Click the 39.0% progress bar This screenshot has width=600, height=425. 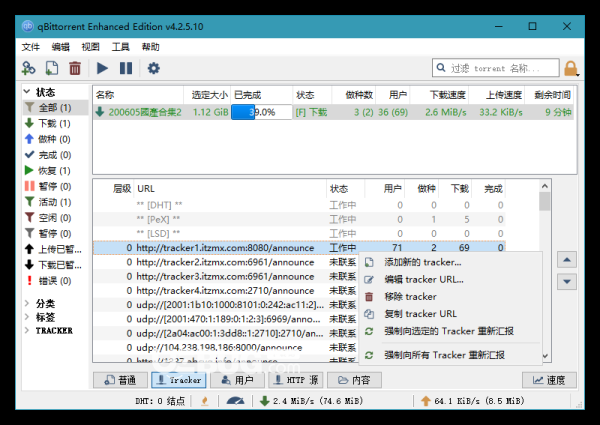[261, 112]
